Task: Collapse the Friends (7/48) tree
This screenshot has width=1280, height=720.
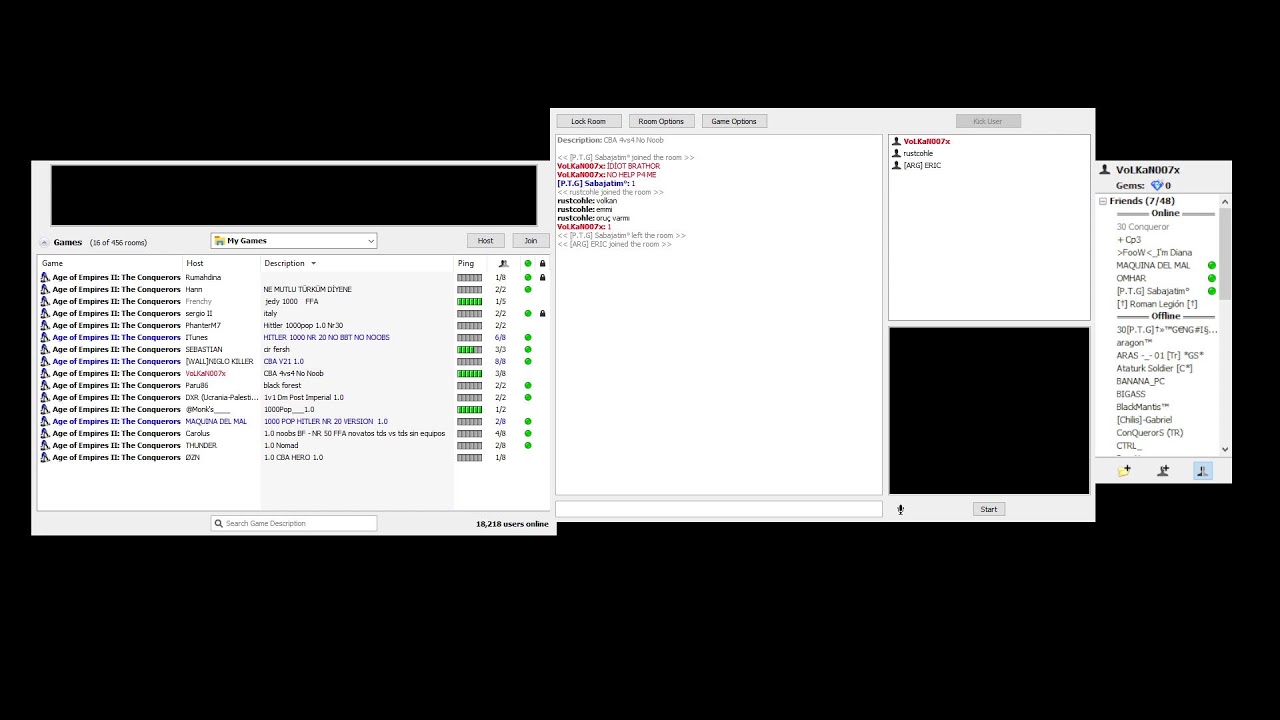Action: [1103, 201]
